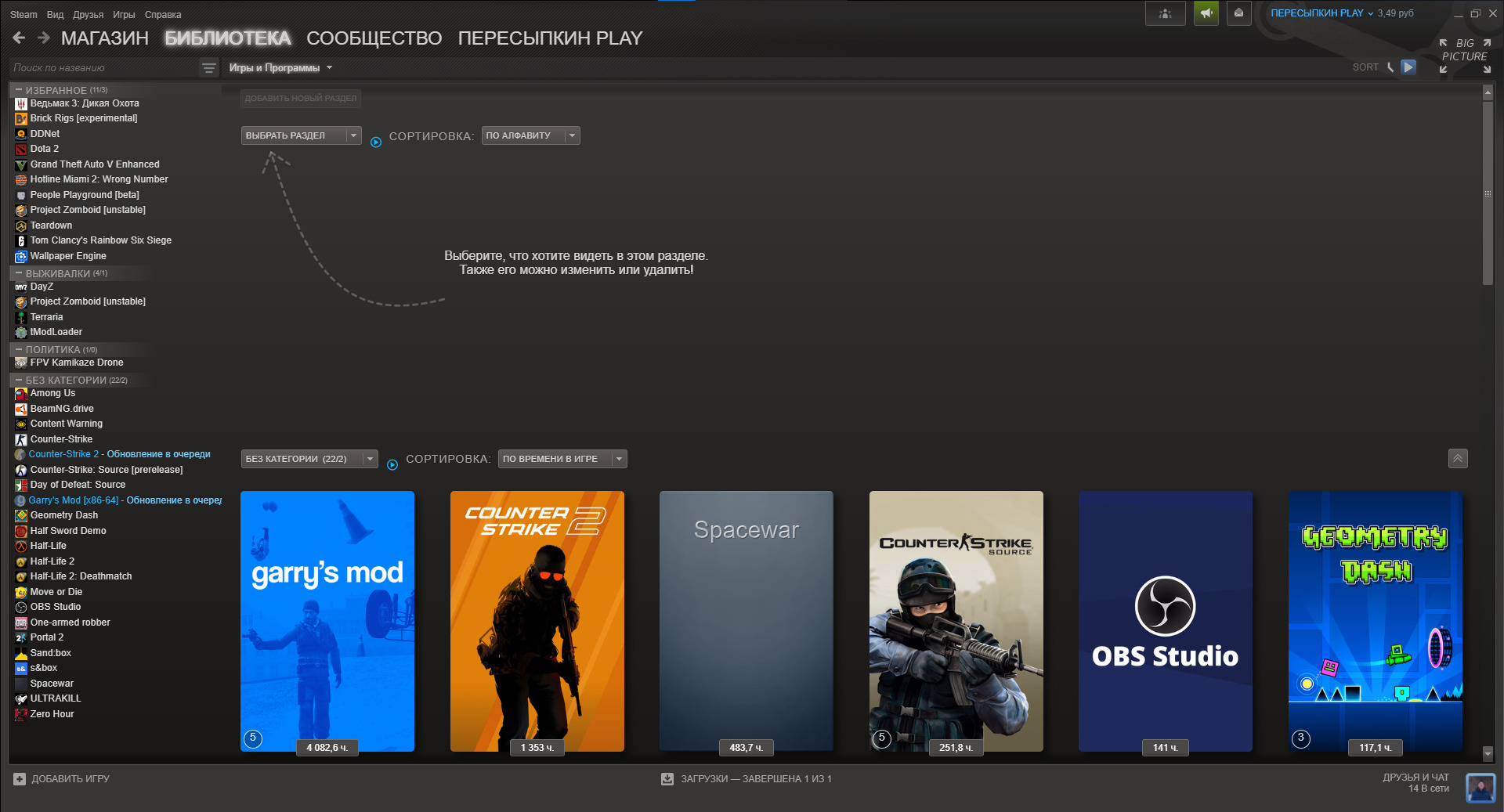
Task: Open the ПО ВРЕМЕНИ В ИГРЕ sort dropdown
Action: [x=562, y=459]
